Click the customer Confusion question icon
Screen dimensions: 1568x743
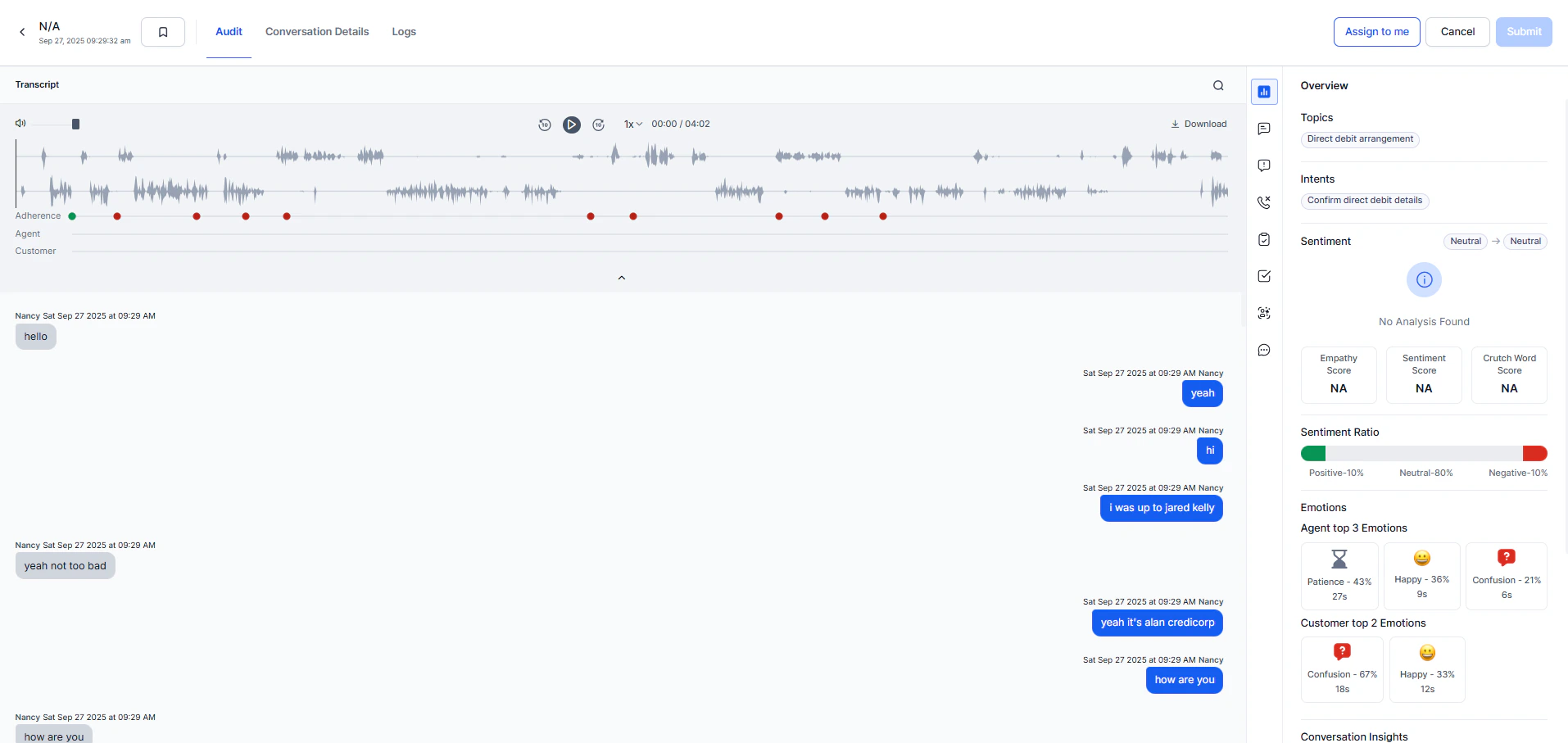1342,652
